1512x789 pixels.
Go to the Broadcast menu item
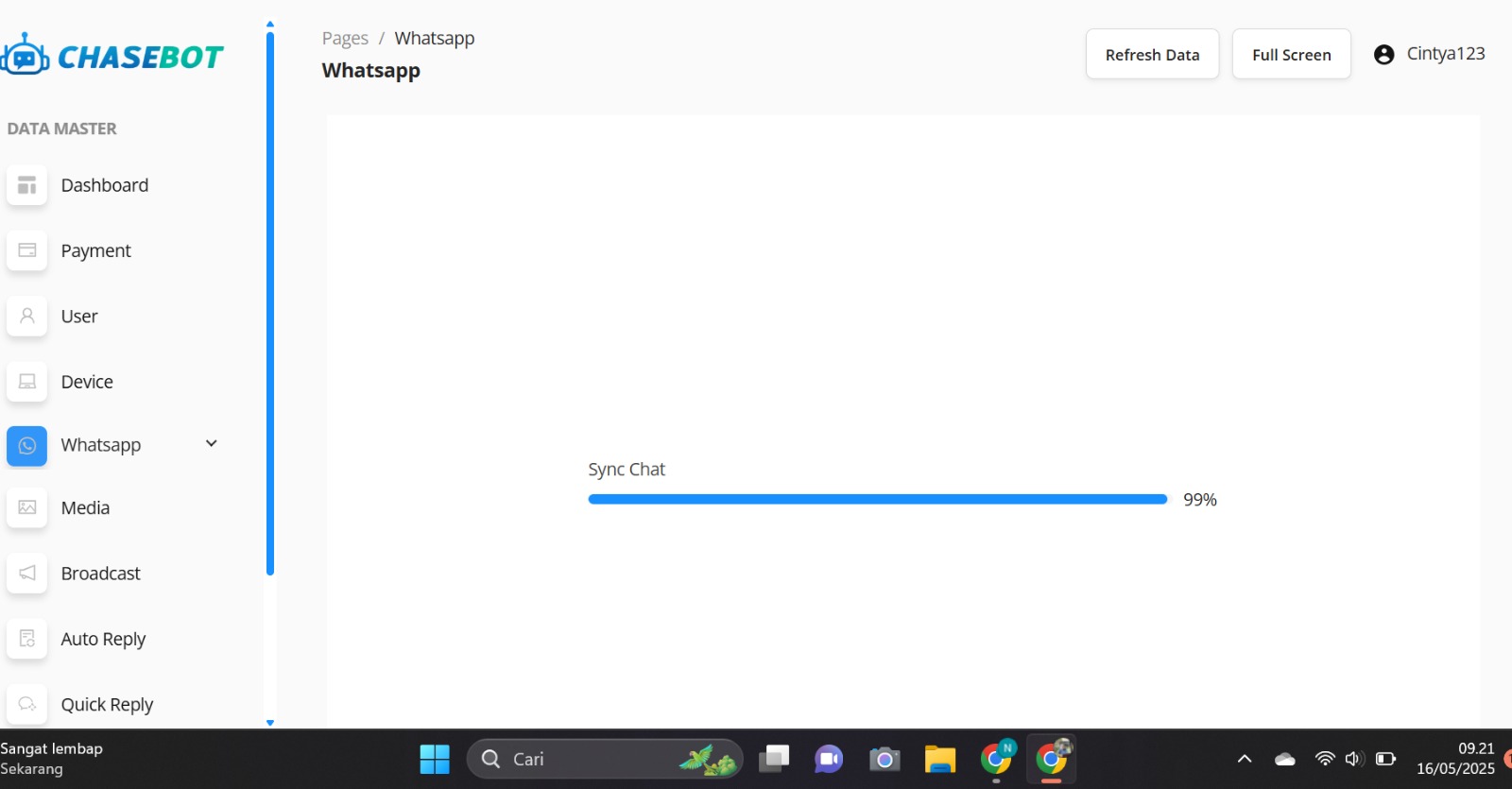click(x=100, y=574)
